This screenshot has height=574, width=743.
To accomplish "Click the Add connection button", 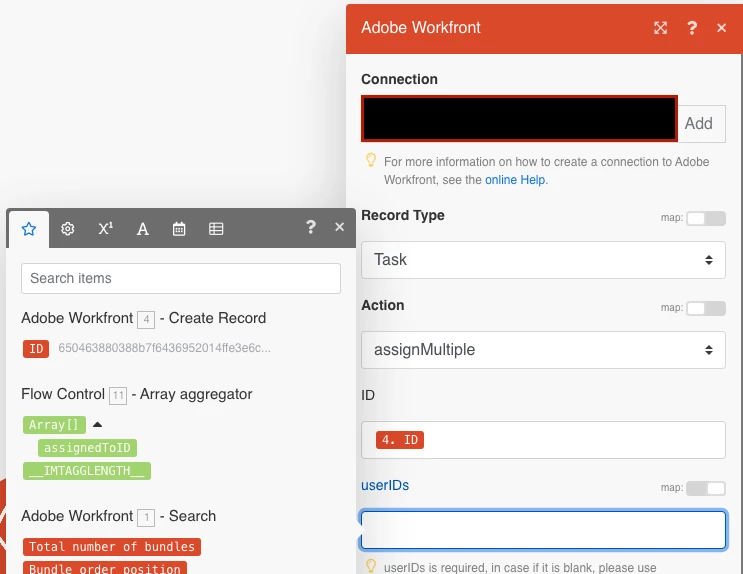I will tap(699, 124).
